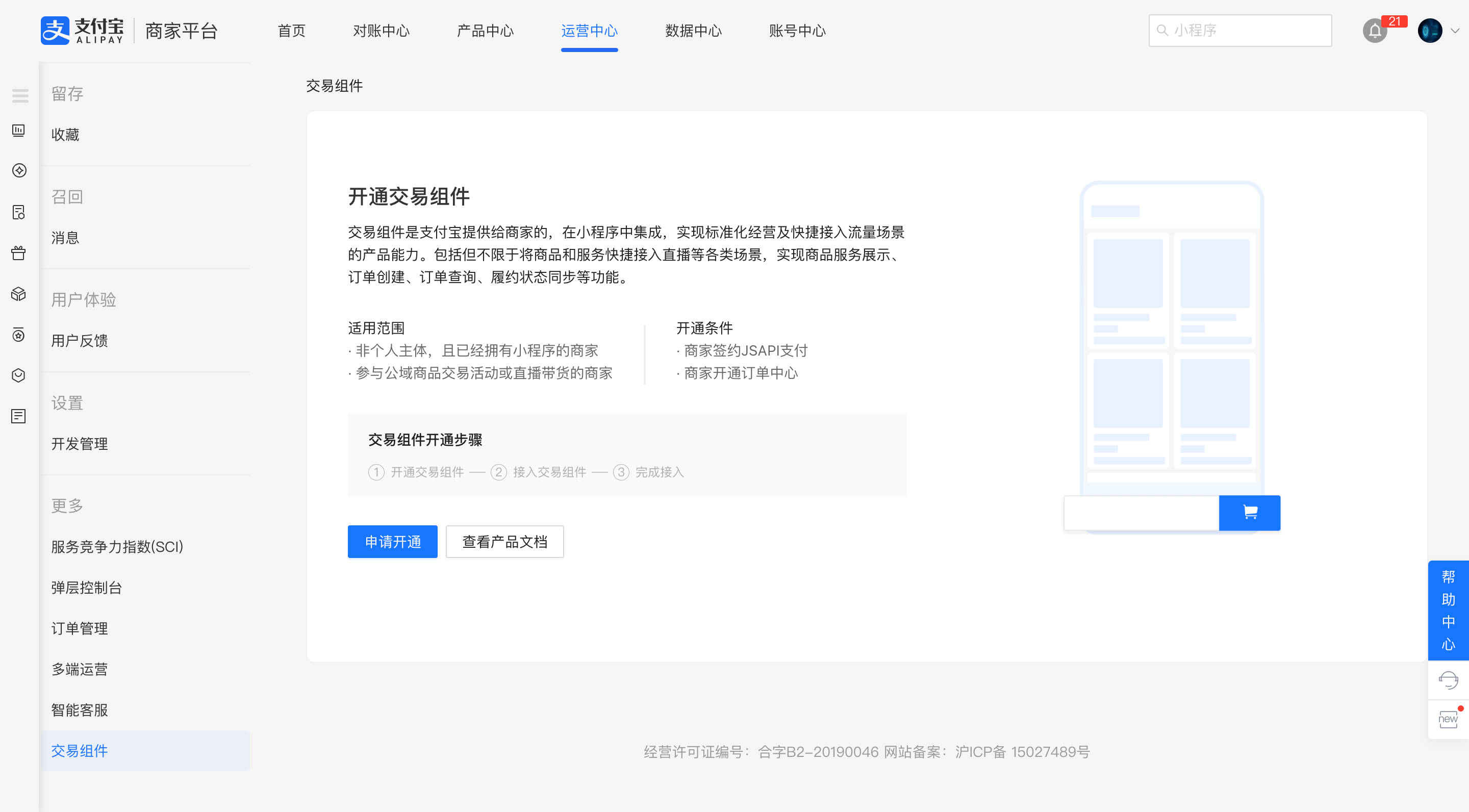Click the chart sidebar icon
The width and height of the screenshot is (1469, 812).
pos(19,131)
